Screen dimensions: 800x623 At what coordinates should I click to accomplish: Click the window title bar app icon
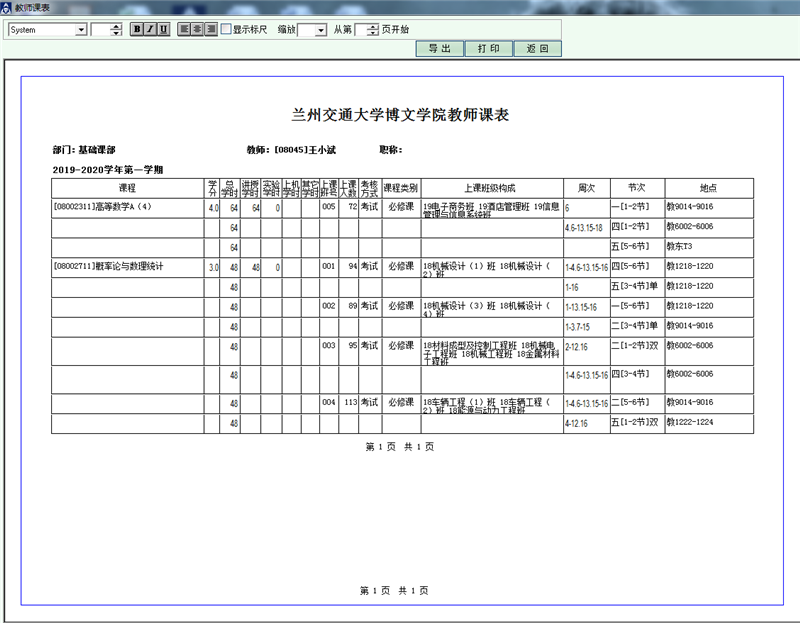click(7, 7)
